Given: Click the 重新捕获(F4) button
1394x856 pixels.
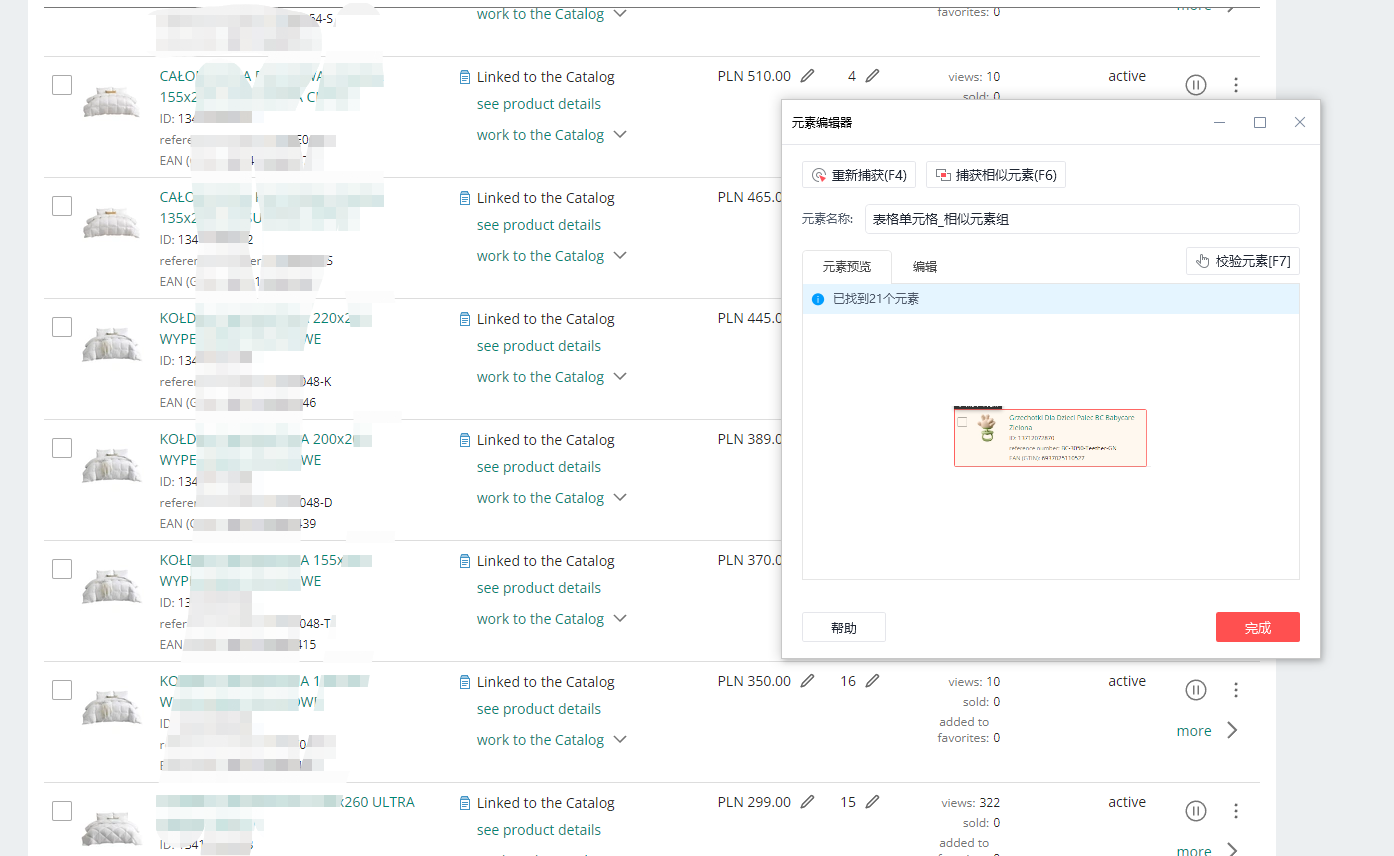Looking at the screenshot, I should point(859,175).
